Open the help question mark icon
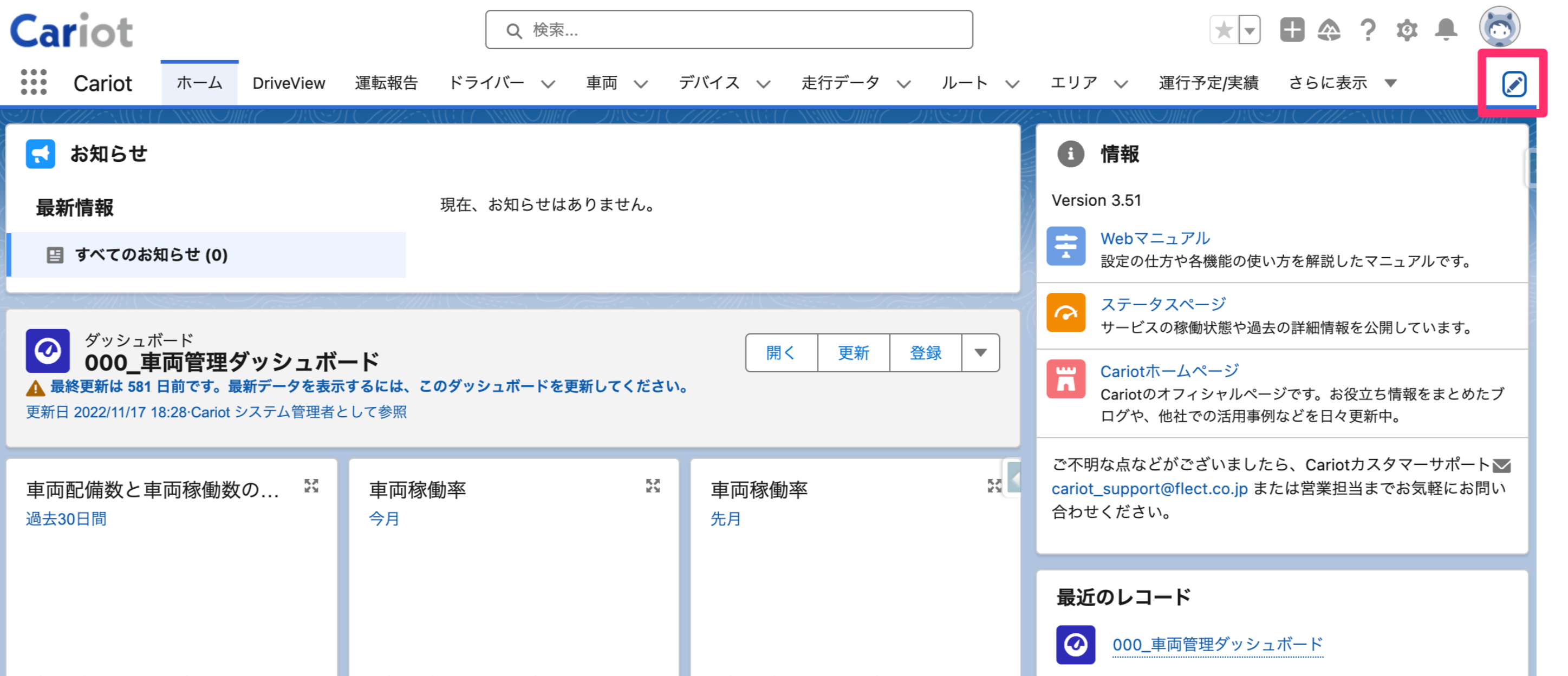Screen dimensions: 1568x676 [1368, 30]
